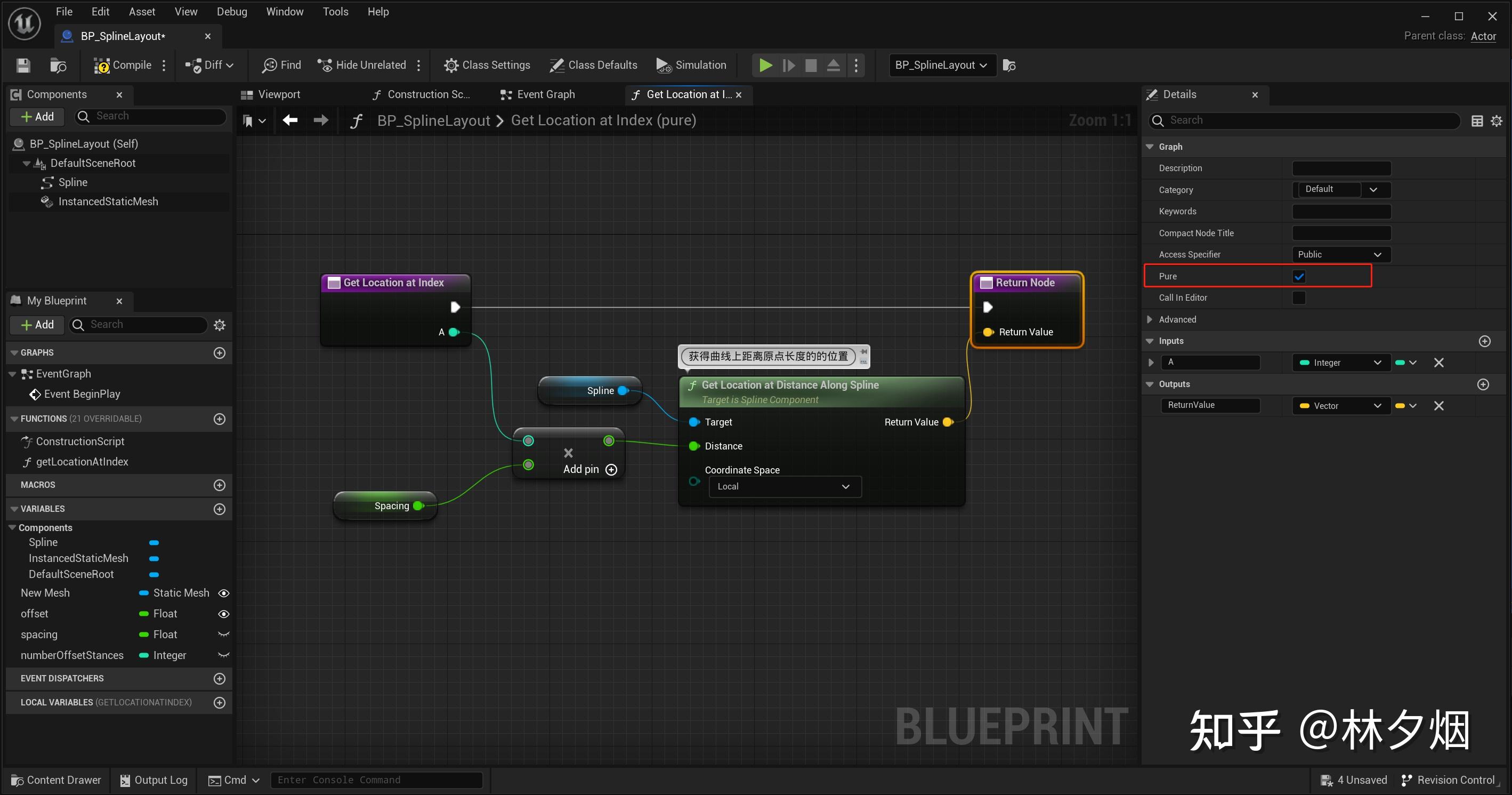The height and width of the screenshot is (795, 1512).
Task: Add a new function input parameter
Action: click(x=1484, y=341)
